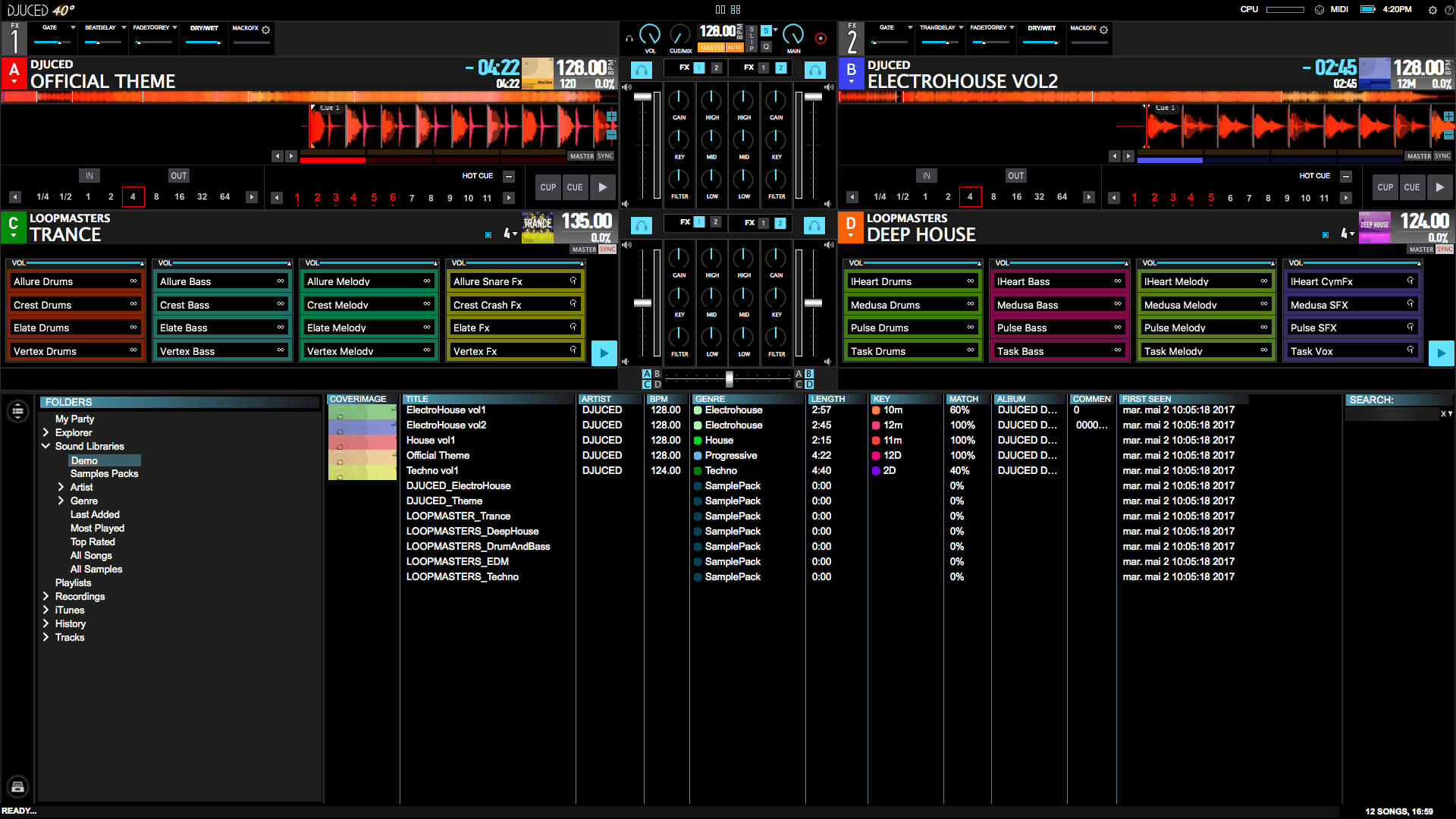Open the iTunes section in the sidebar
This screenshot has height=819, width=1456.
click(69, 610)
